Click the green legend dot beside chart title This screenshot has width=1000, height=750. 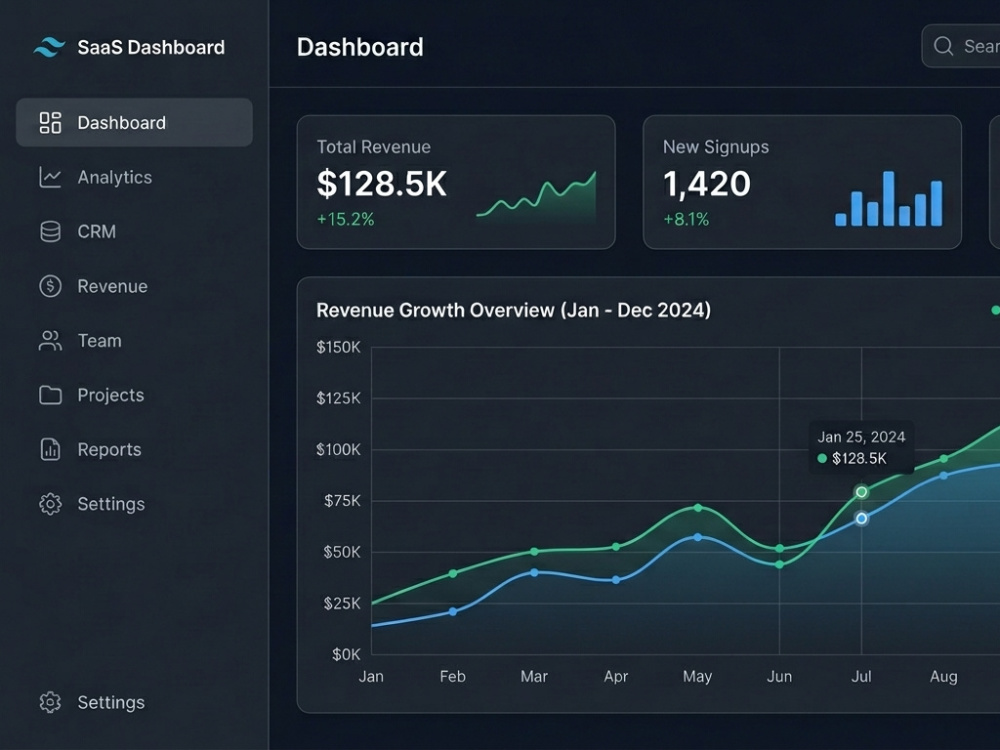pos(996,310)
